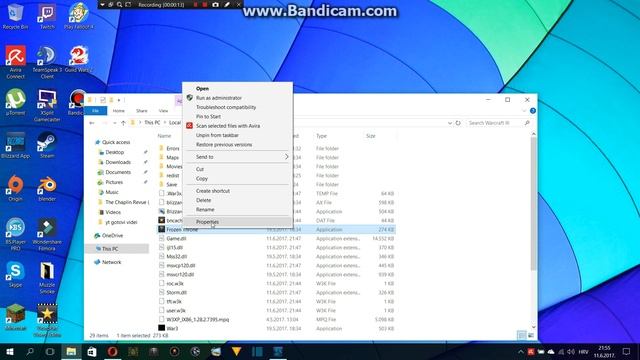Click the Bandicam camera screenshot icon

point(216,4)
